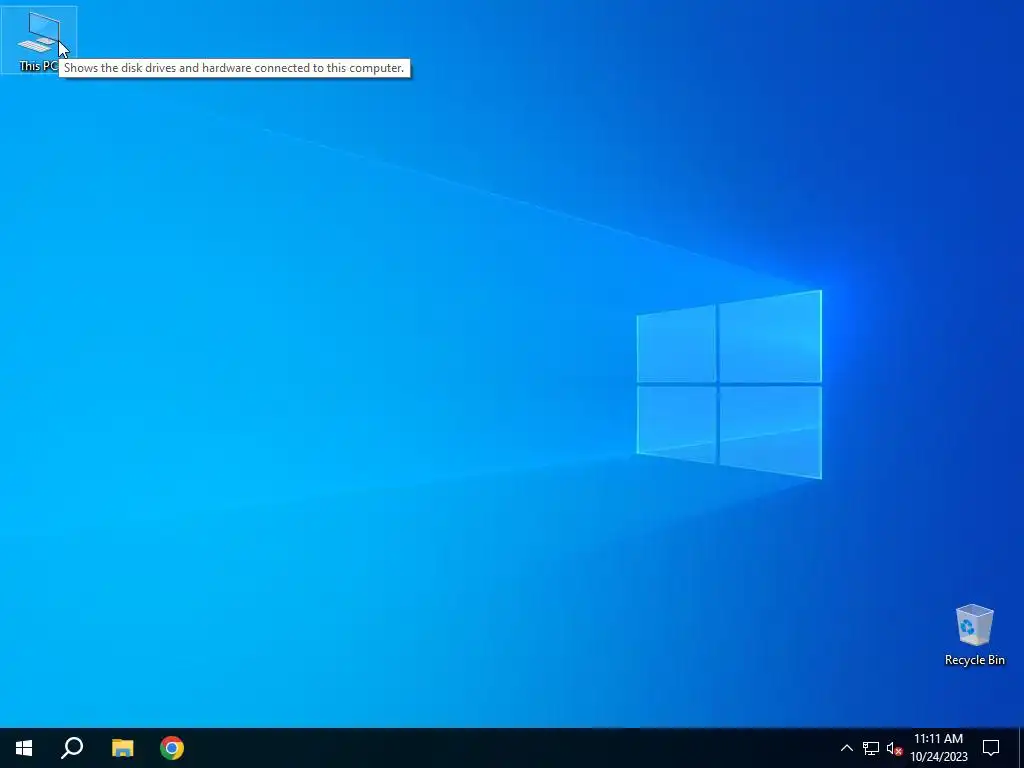The image size is (1024, 768).
Task: Open the Windows Start menu
Action: [x=24, y=748]
